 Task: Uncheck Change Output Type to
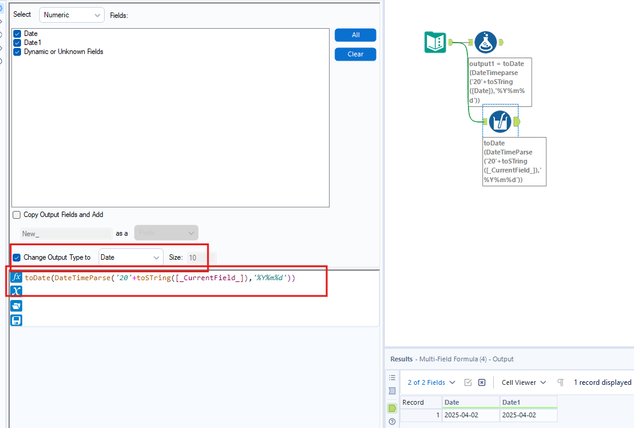[17, 257]
